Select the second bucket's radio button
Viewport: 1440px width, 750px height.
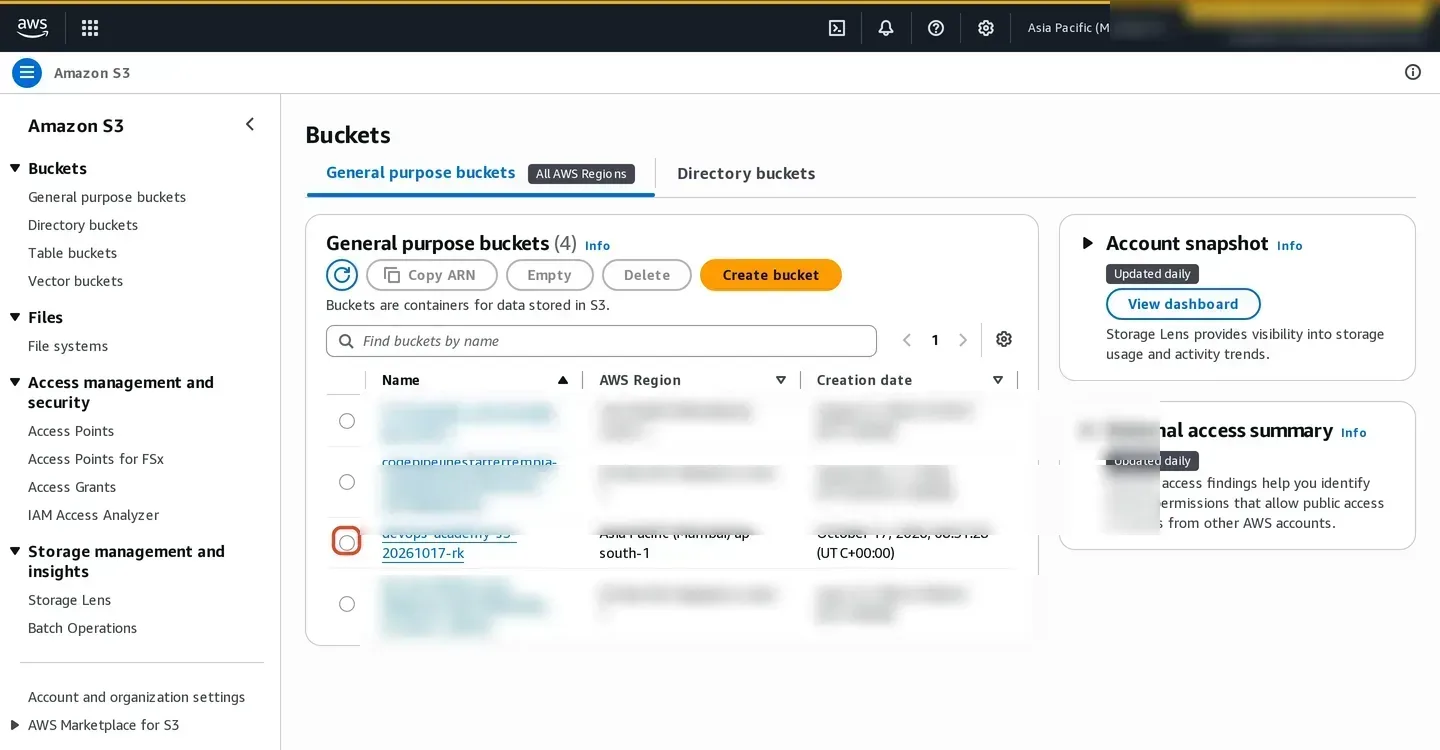347,482
